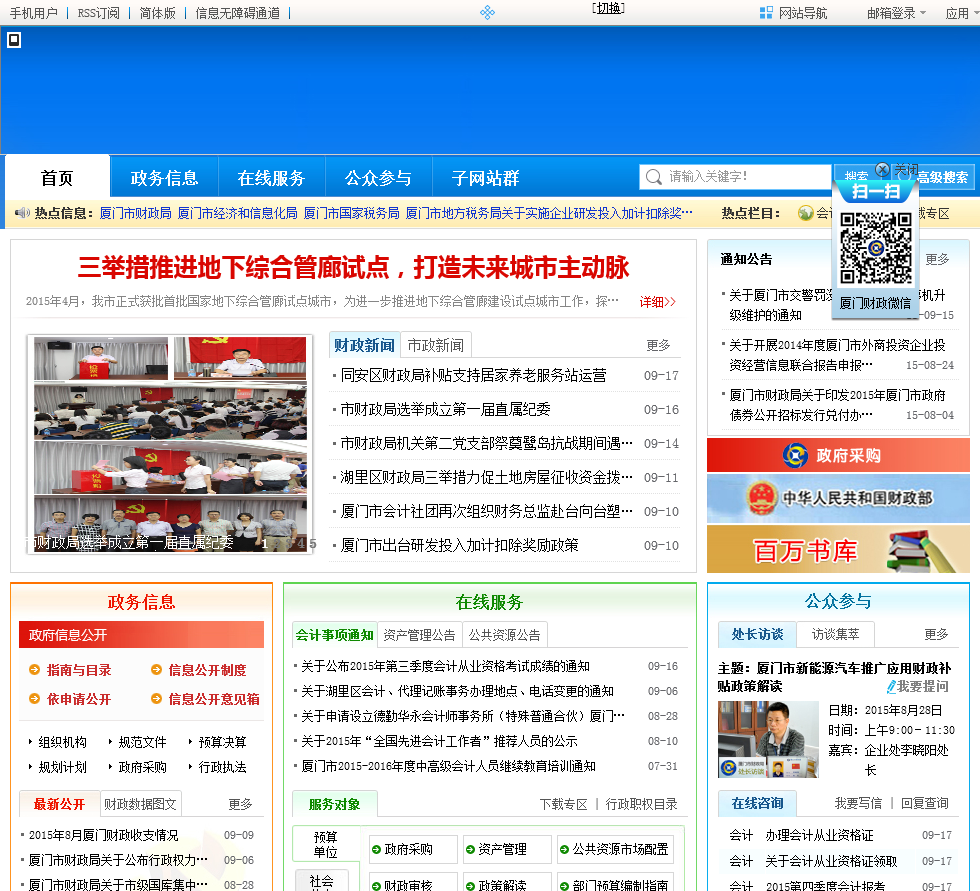Click the 下载专区 link
The height and width of the screenshot is (891, 980).
pos(564,804)
